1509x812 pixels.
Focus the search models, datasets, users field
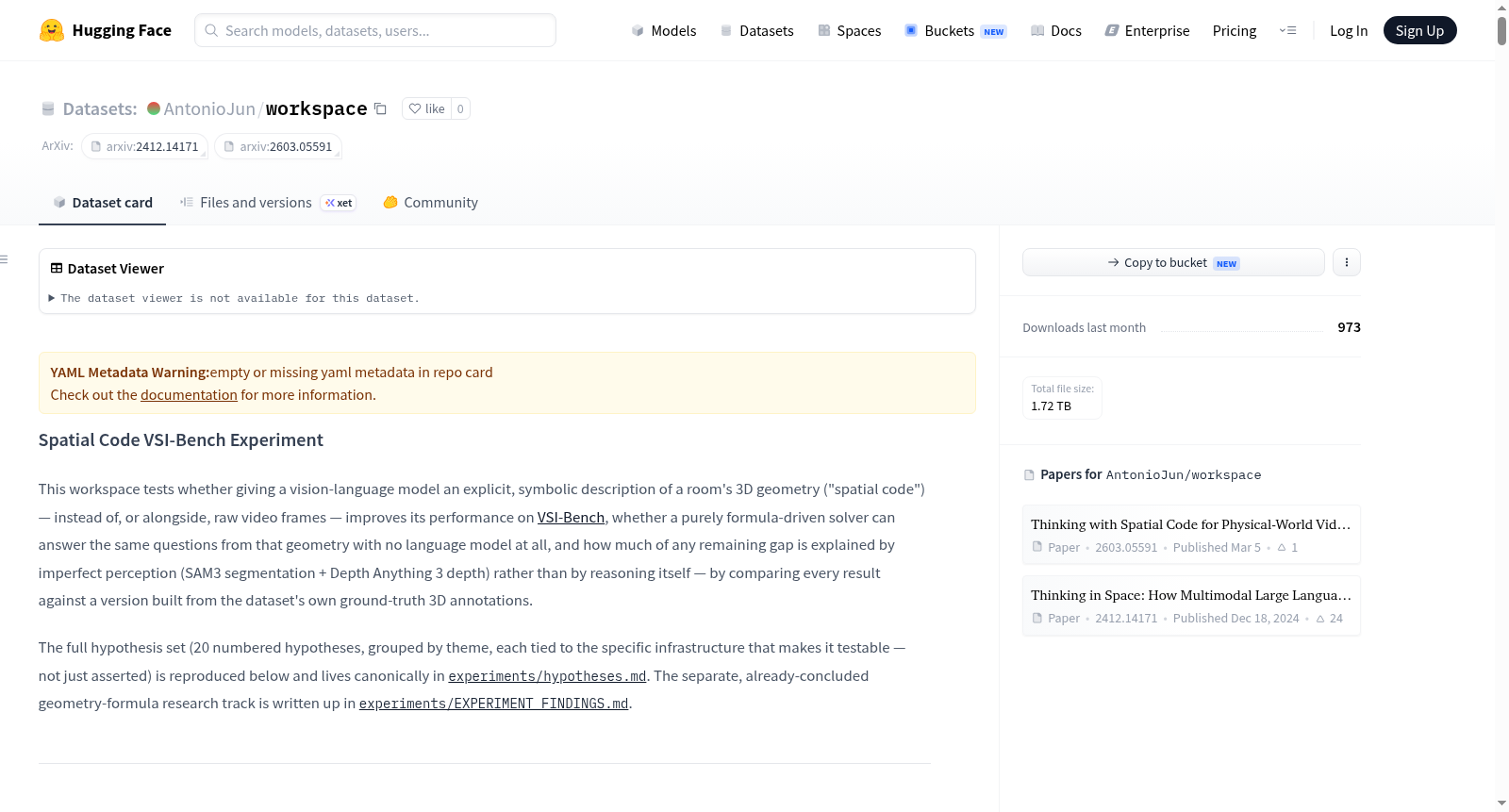tap(375, 30)
